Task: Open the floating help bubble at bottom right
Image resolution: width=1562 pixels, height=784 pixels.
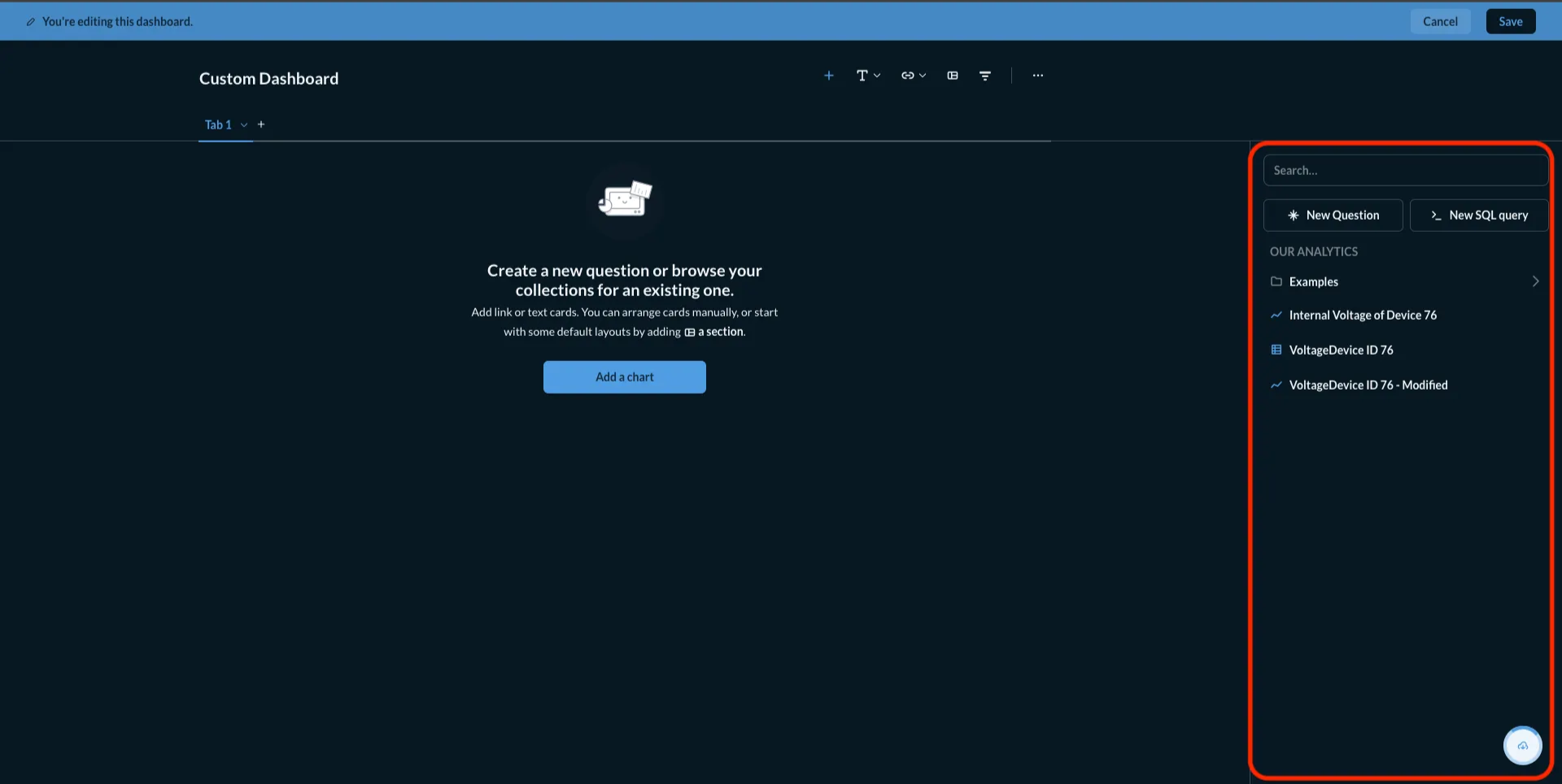Action: click(1523, 746)
